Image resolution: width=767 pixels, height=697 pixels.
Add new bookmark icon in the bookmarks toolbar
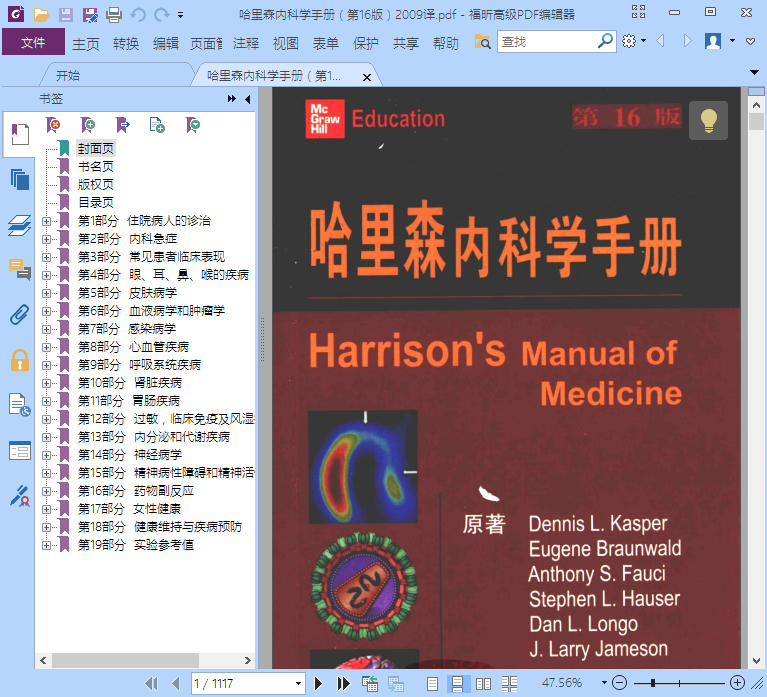[88, 125]
